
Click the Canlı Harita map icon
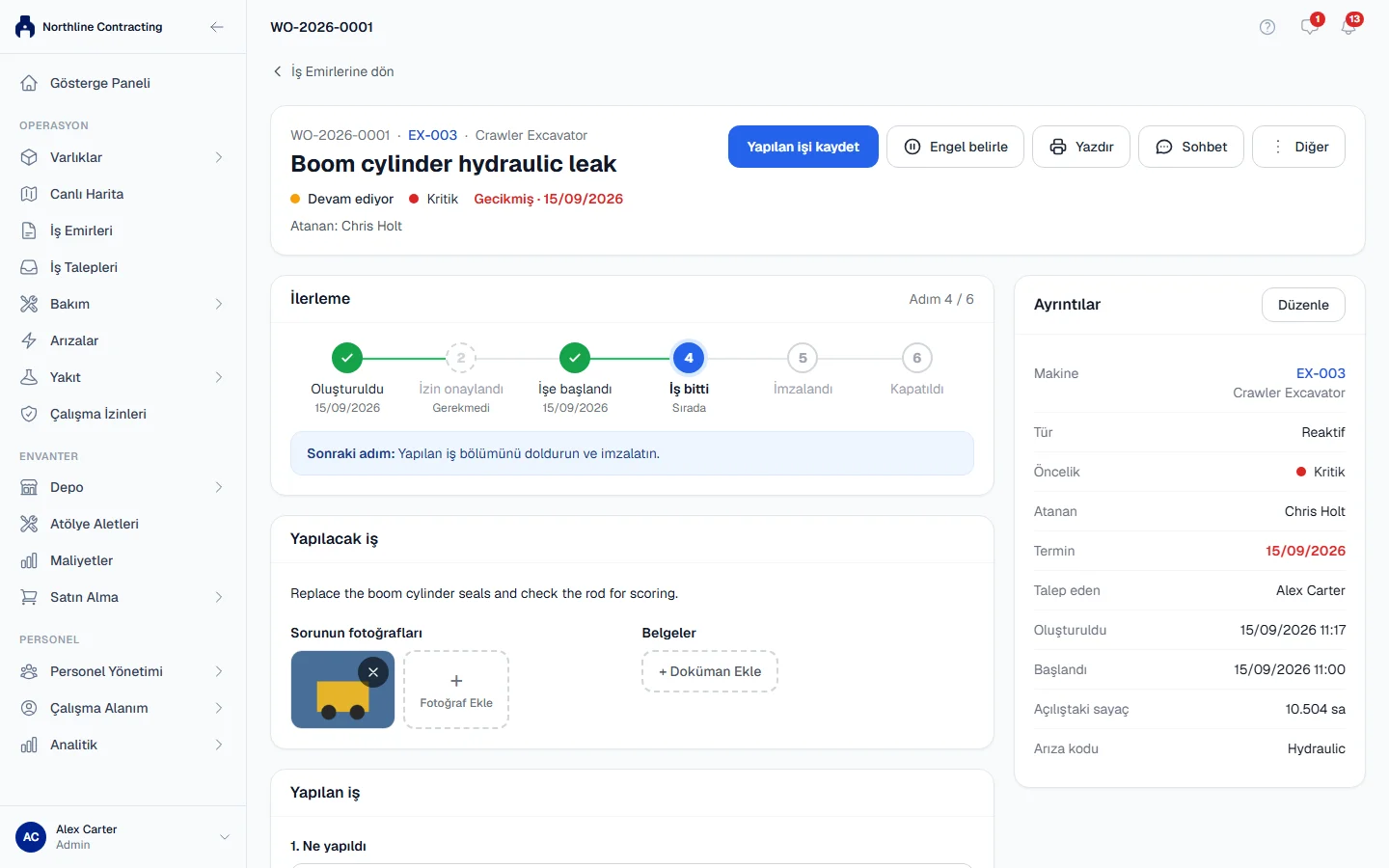click(29, 194)
